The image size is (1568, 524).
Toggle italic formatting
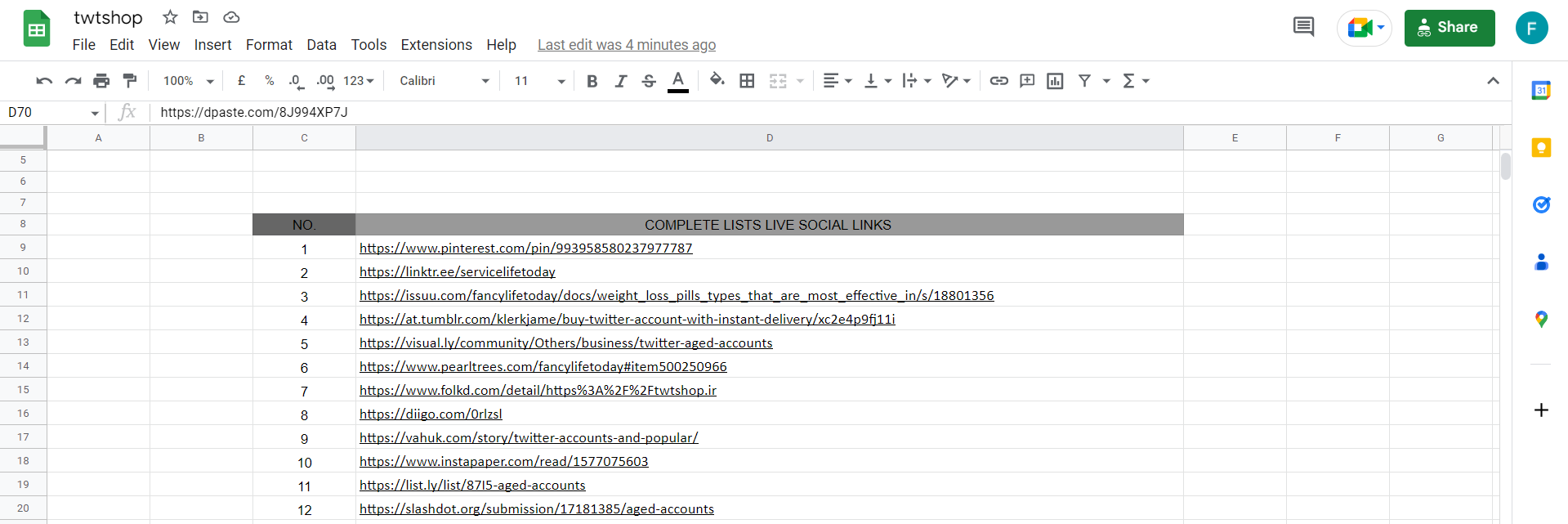coord(621,81)
